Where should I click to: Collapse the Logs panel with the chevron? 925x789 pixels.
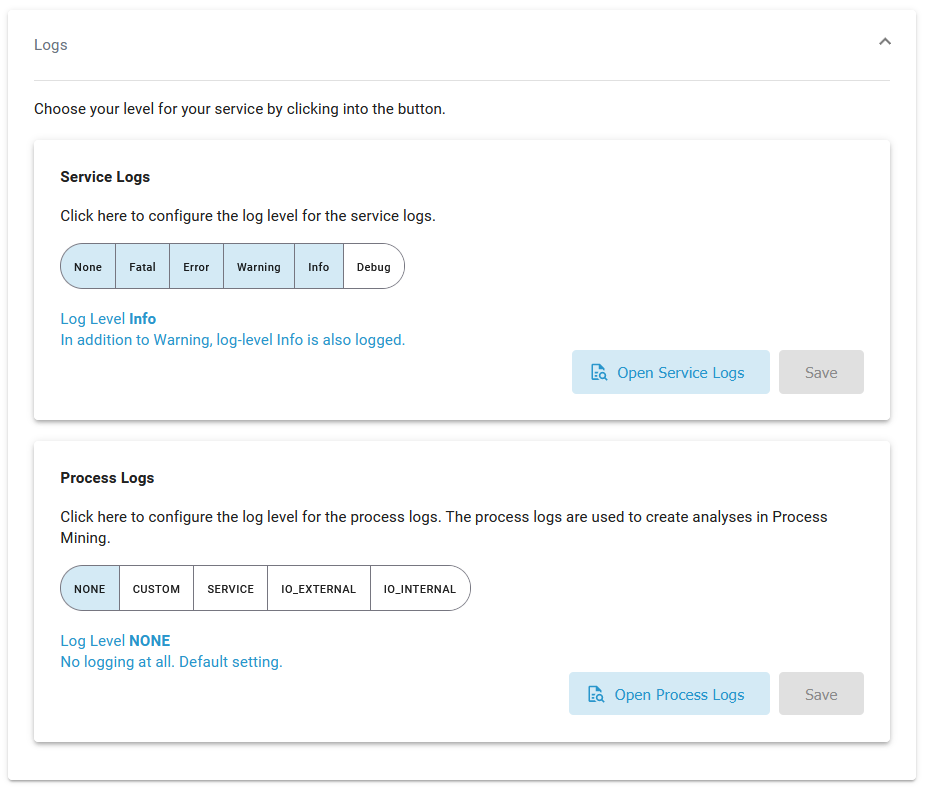(x=884, y=42)
